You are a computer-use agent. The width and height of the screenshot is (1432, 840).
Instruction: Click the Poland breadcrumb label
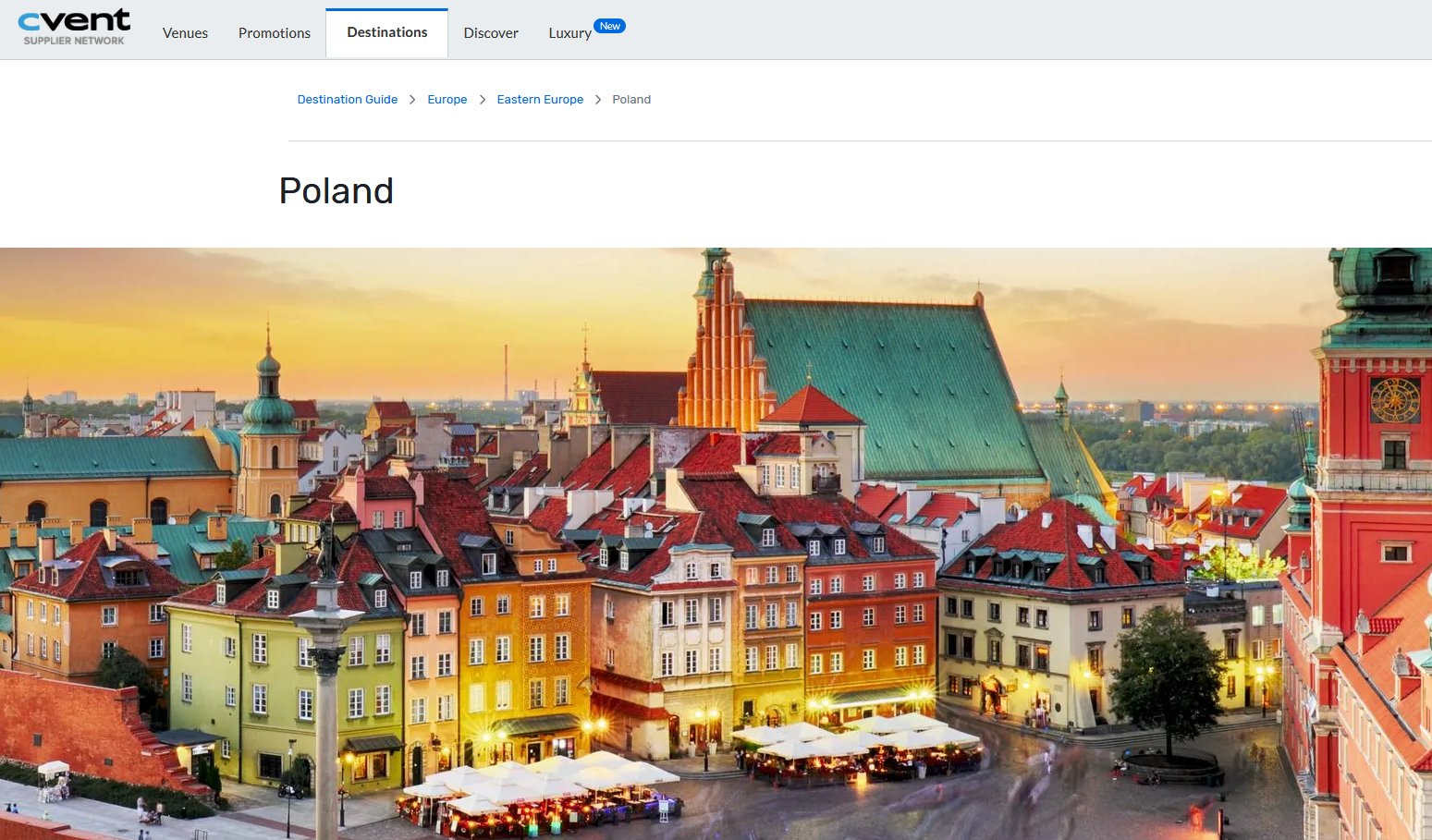click(x=631, y=100)
